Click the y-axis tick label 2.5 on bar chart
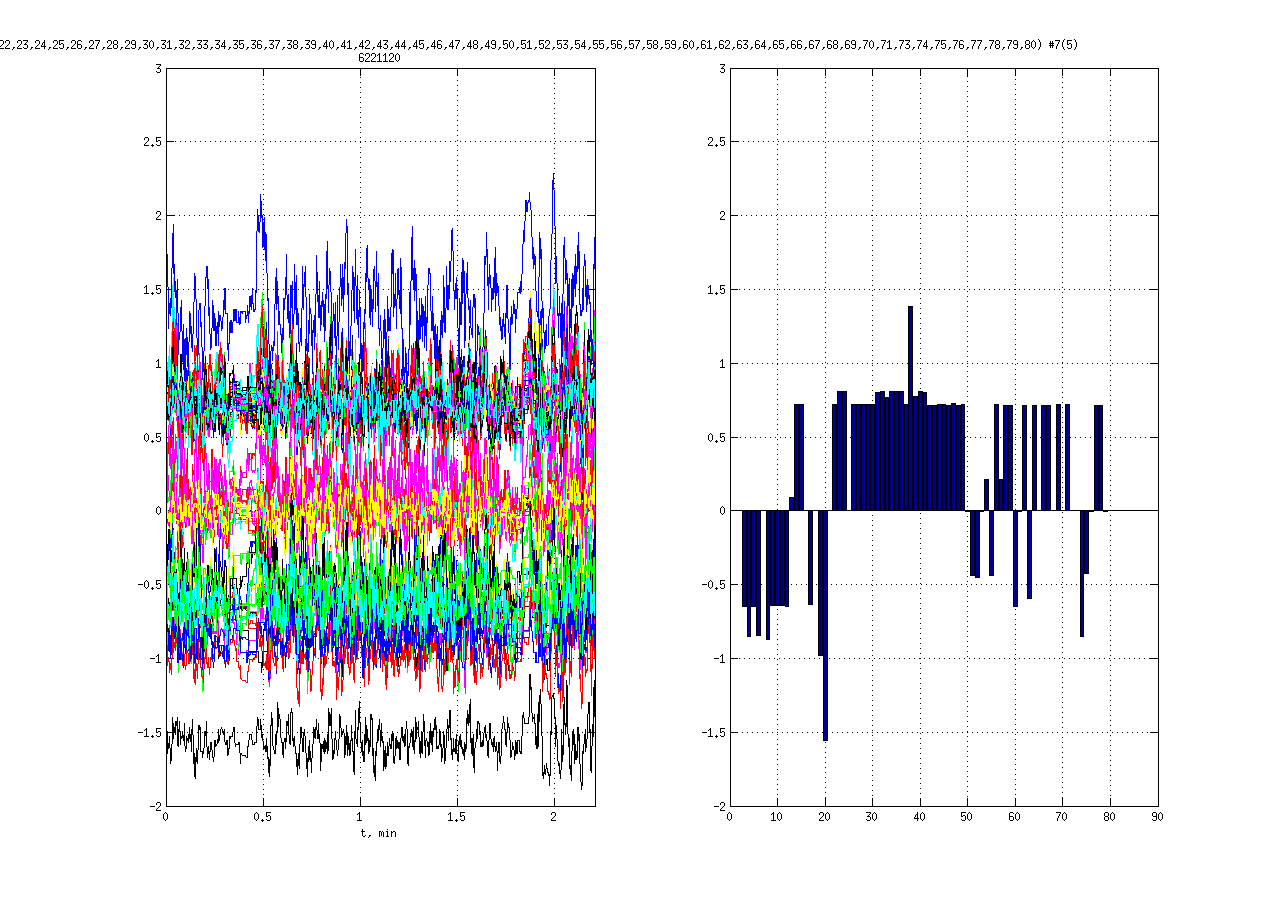The width and height of the screenshot is (1280, 906). click(x=714, y=142)
